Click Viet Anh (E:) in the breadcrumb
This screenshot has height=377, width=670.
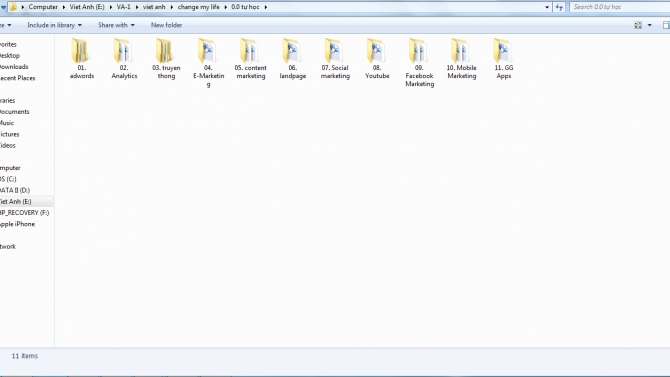[87, 7]
